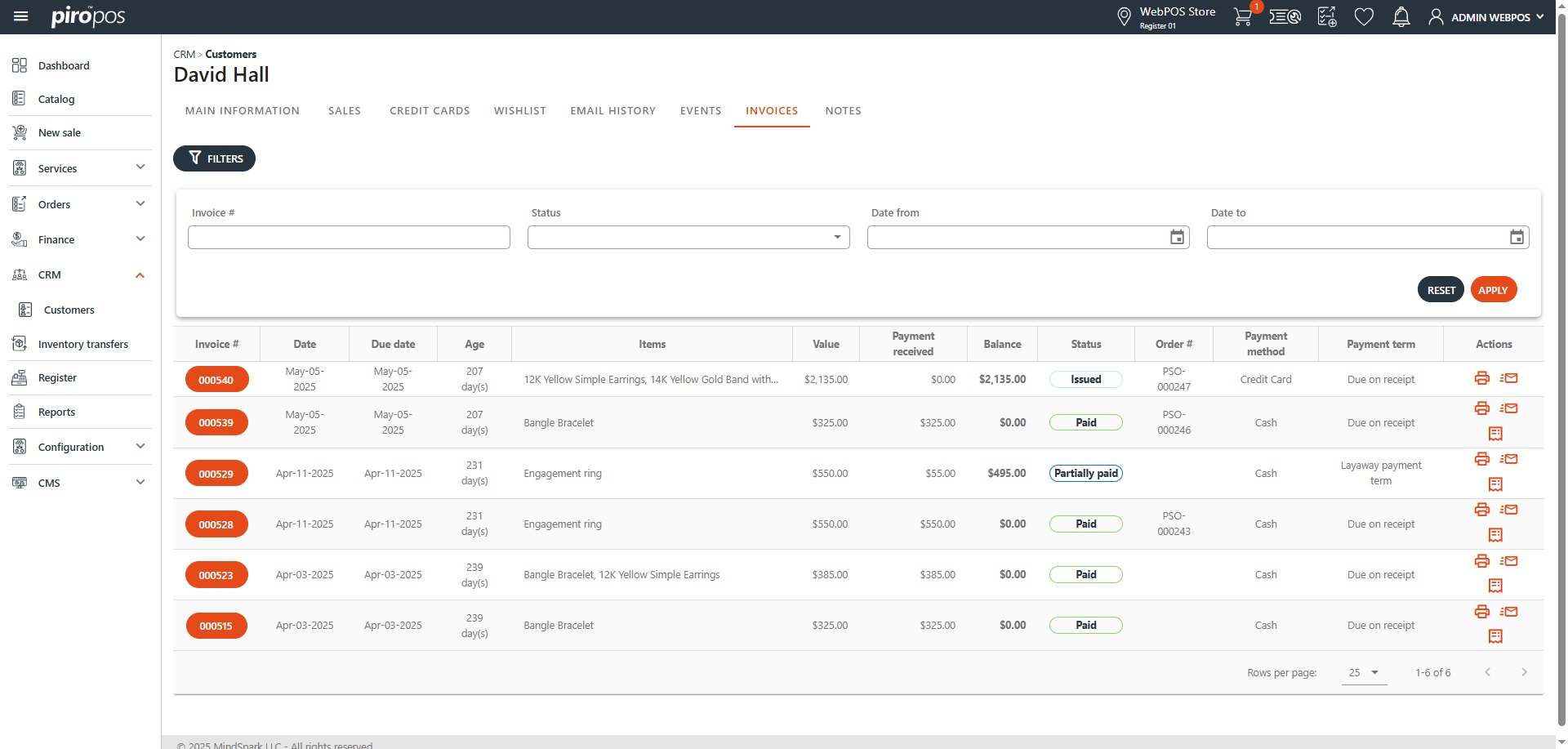Switch to the Email History tab
1568x749 pixels.
coord(612,111)
